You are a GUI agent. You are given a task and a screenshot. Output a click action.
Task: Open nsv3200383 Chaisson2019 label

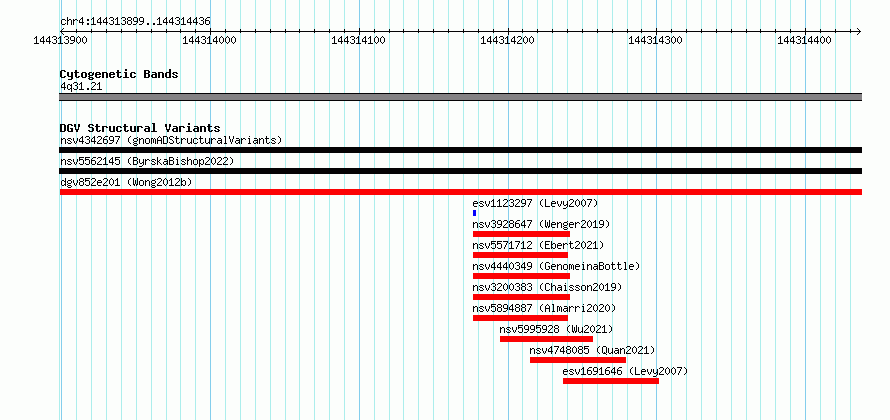pyautogui.click(x=547, y=287)
